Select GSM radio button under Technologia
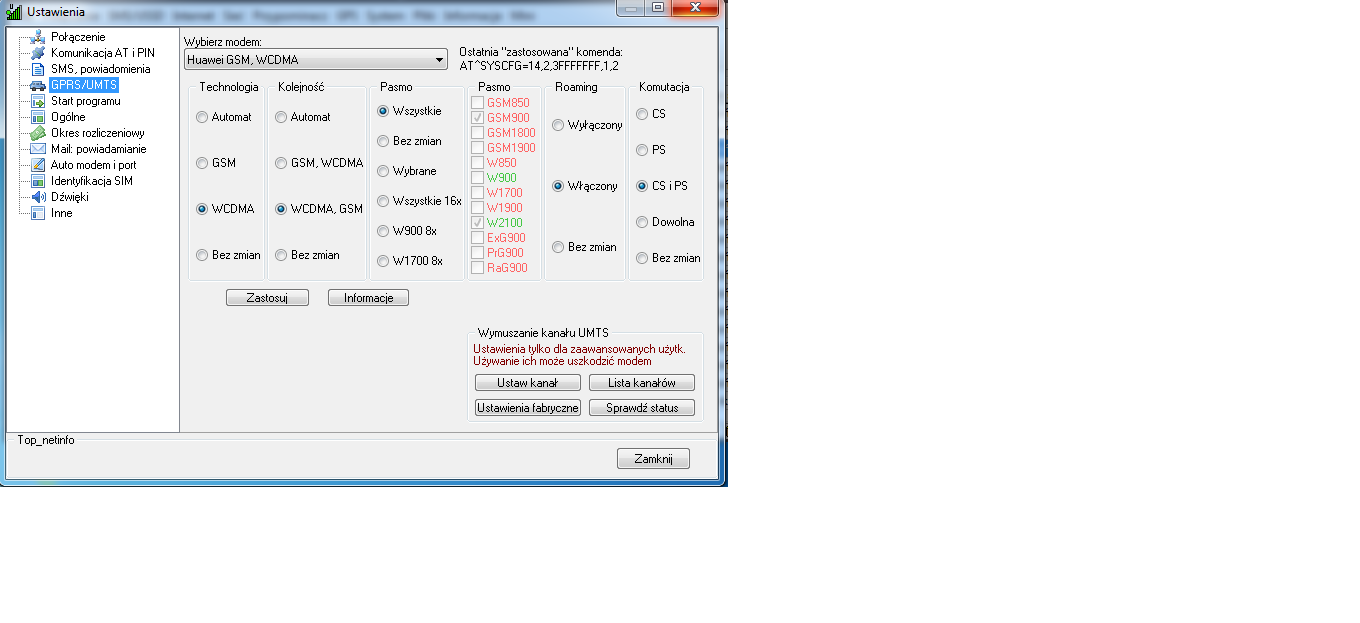 (202, 163)
